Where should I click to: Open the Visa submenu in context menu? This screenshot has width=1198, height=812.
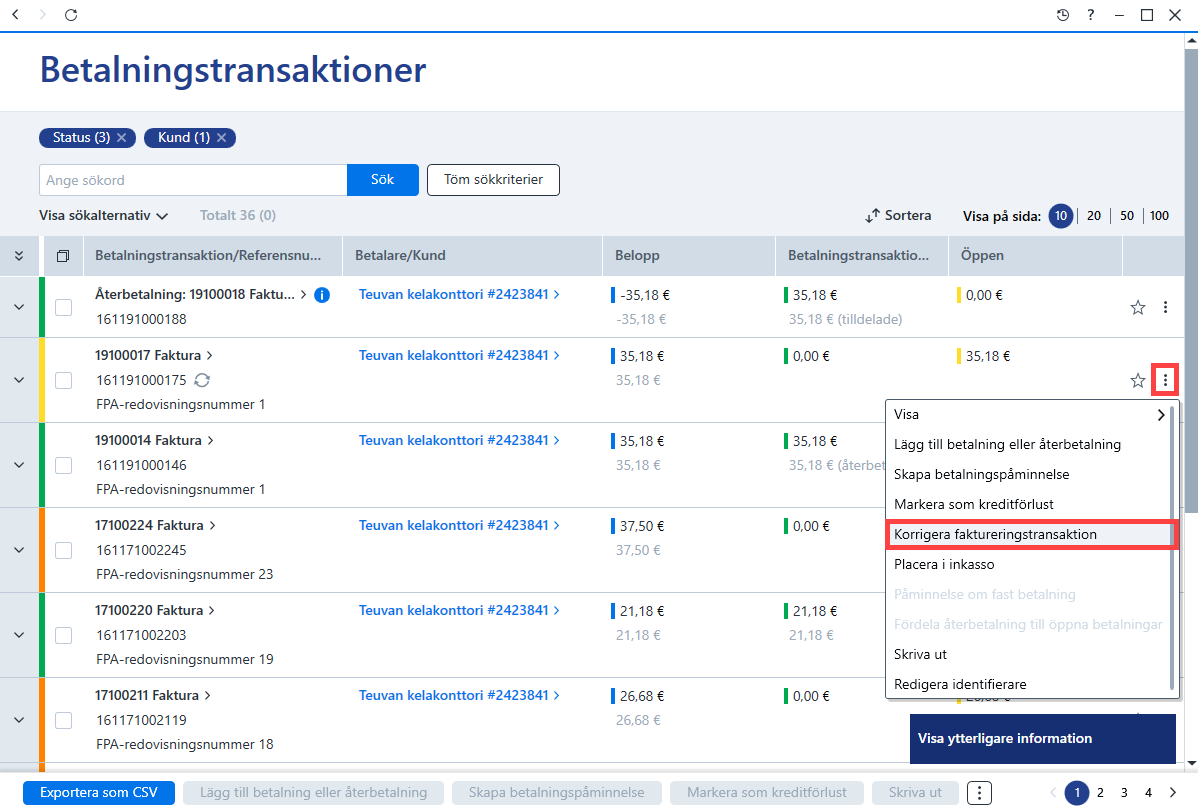1028,415
